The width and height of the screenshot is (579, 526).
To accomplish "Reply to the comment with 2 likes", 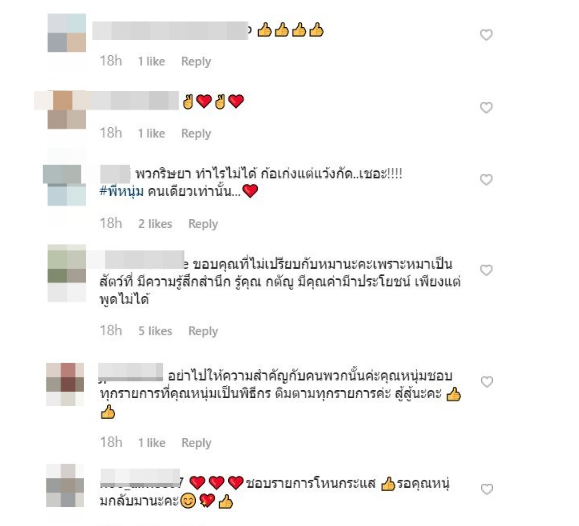I will coord(203,224).
